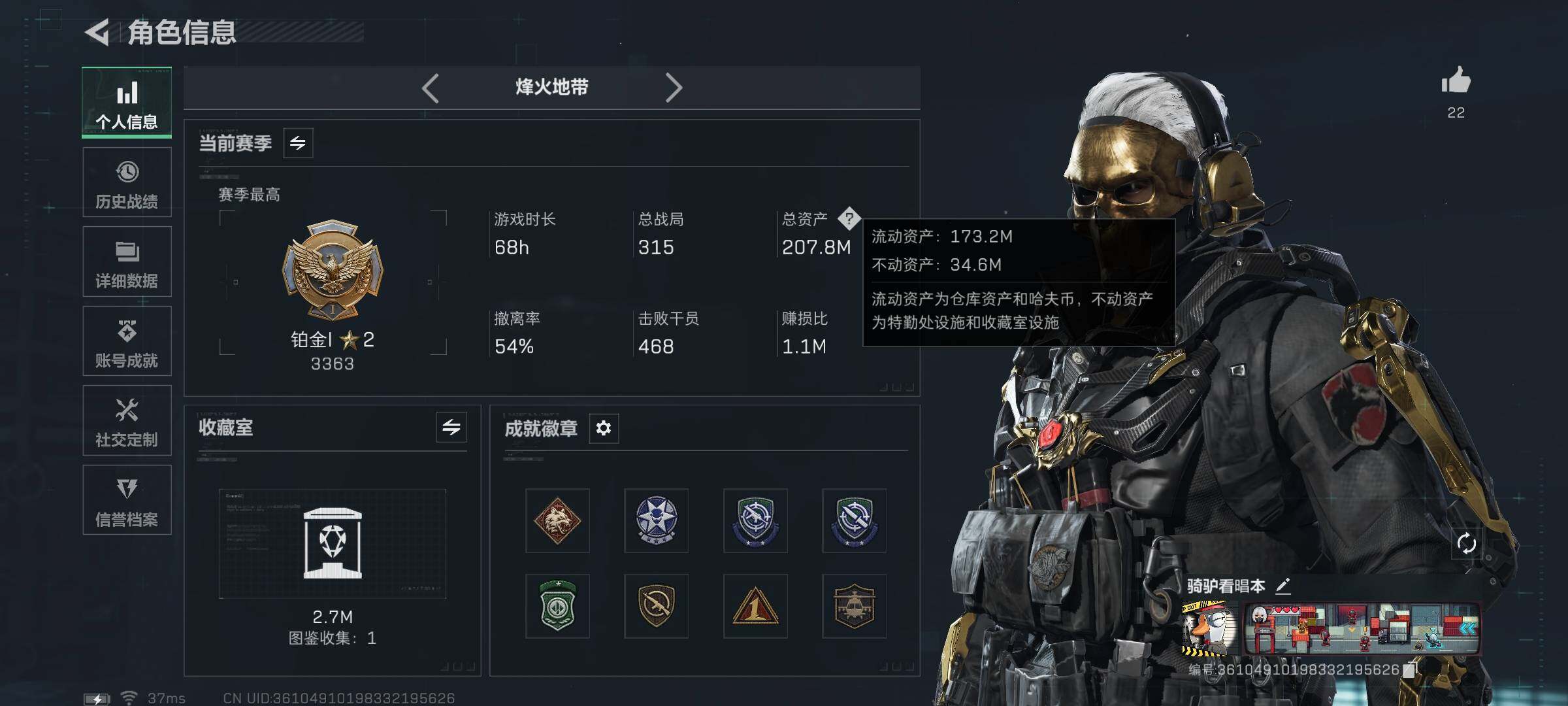
Task: Toggle the 当前赛季 season swap button
Action: (x=298, y=143)
